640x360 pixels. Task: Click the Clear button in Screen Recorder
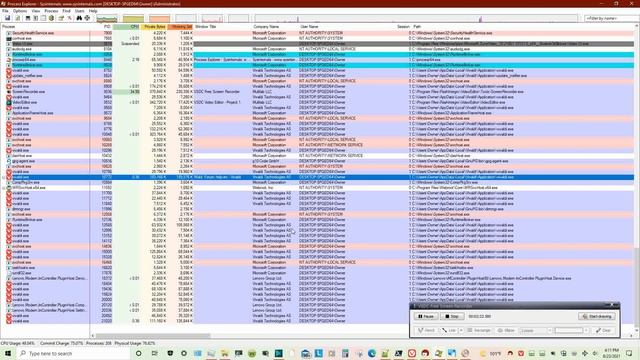[603, 330]
